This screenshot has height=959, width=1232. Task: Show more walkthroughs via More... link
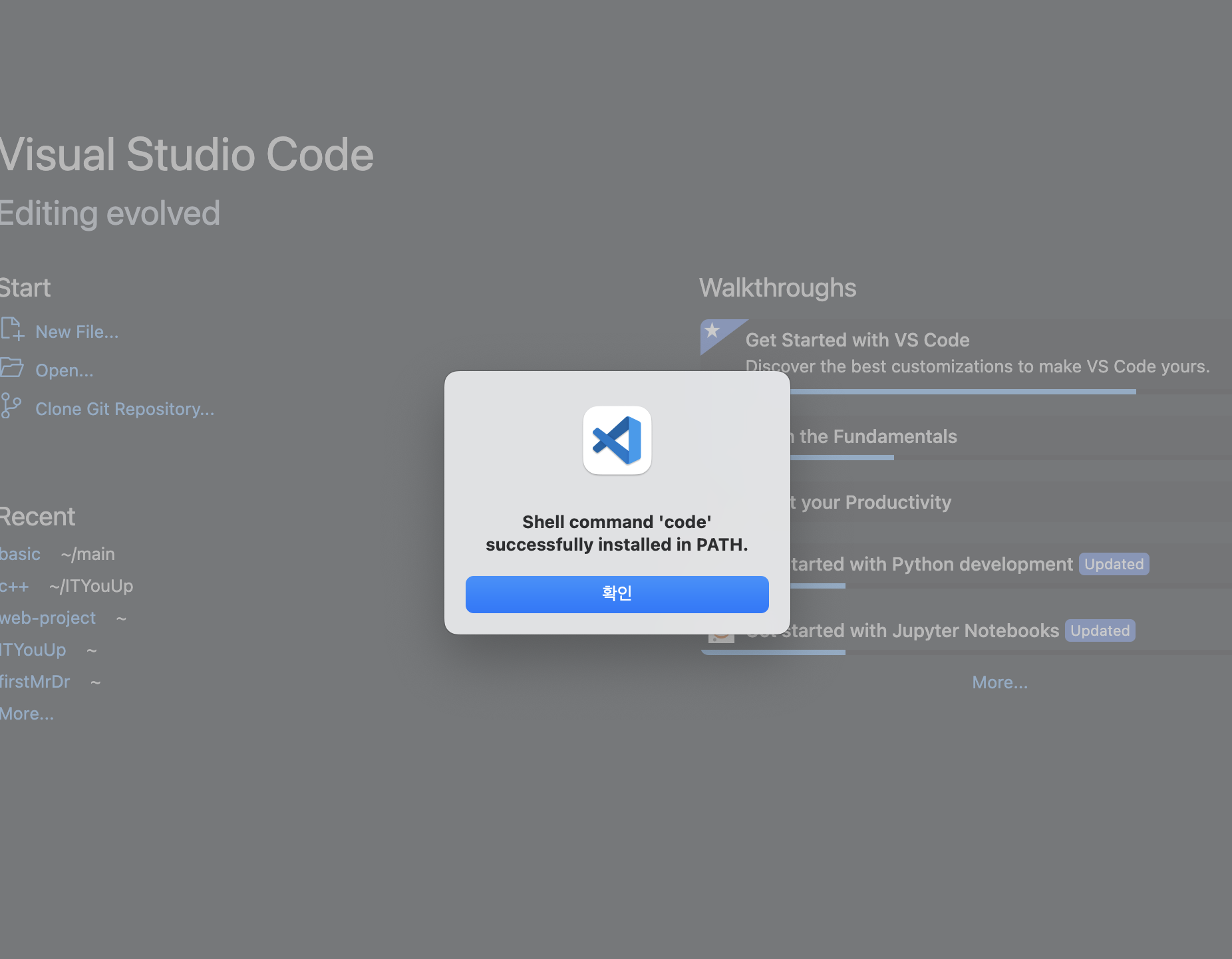click(x=1000, y=682)
